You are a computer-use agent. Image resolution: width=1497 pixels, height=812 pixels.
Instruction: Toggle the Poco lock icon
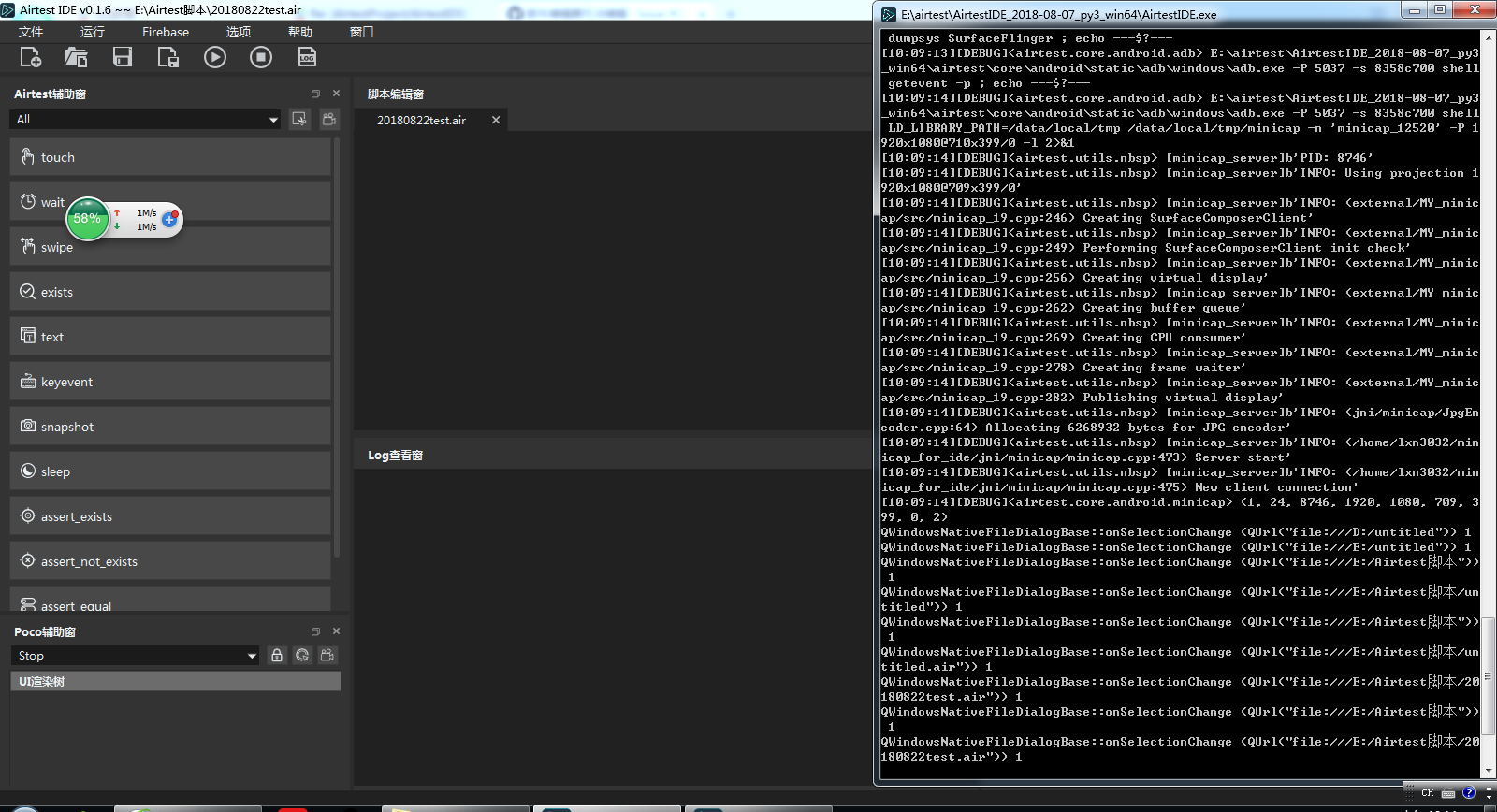pyautogui.click(x=277, y=656)
